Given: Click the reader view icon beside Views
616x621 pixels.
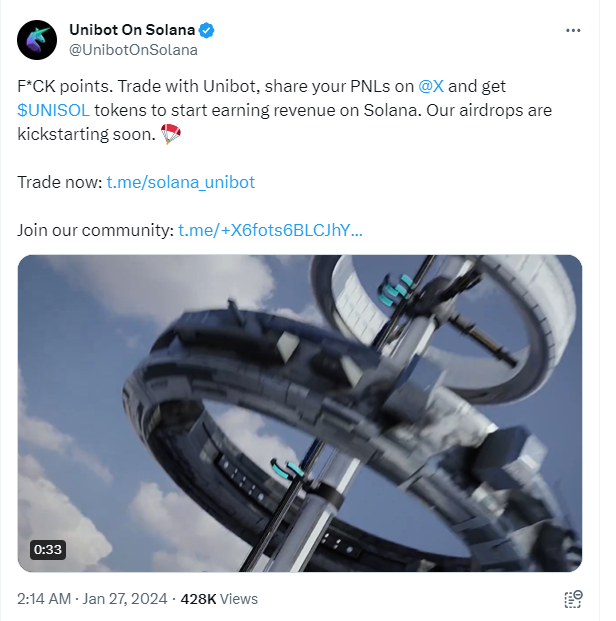Looking at the screenshot, I should pos(573,599).
